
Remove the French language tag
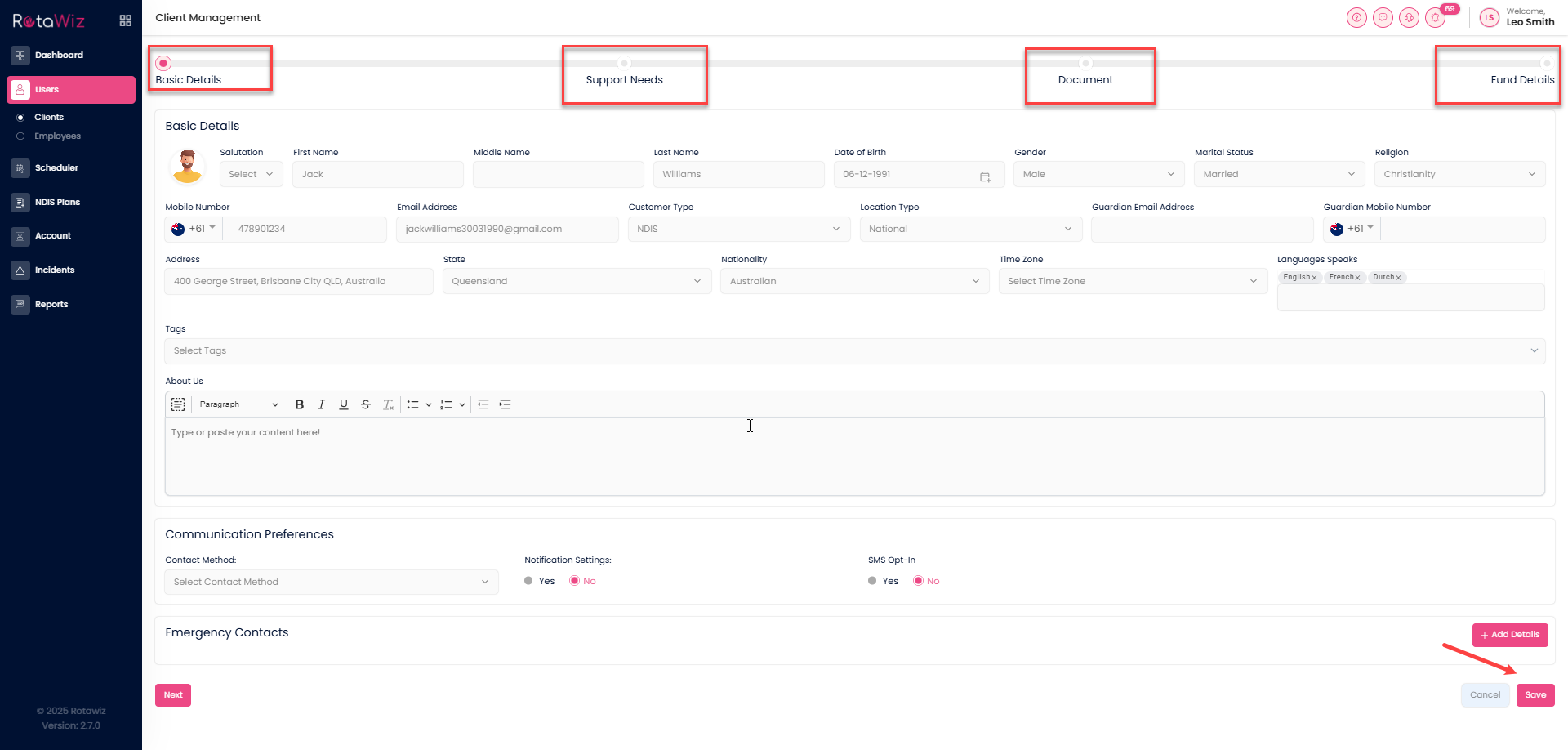(x=1357, y=278)
